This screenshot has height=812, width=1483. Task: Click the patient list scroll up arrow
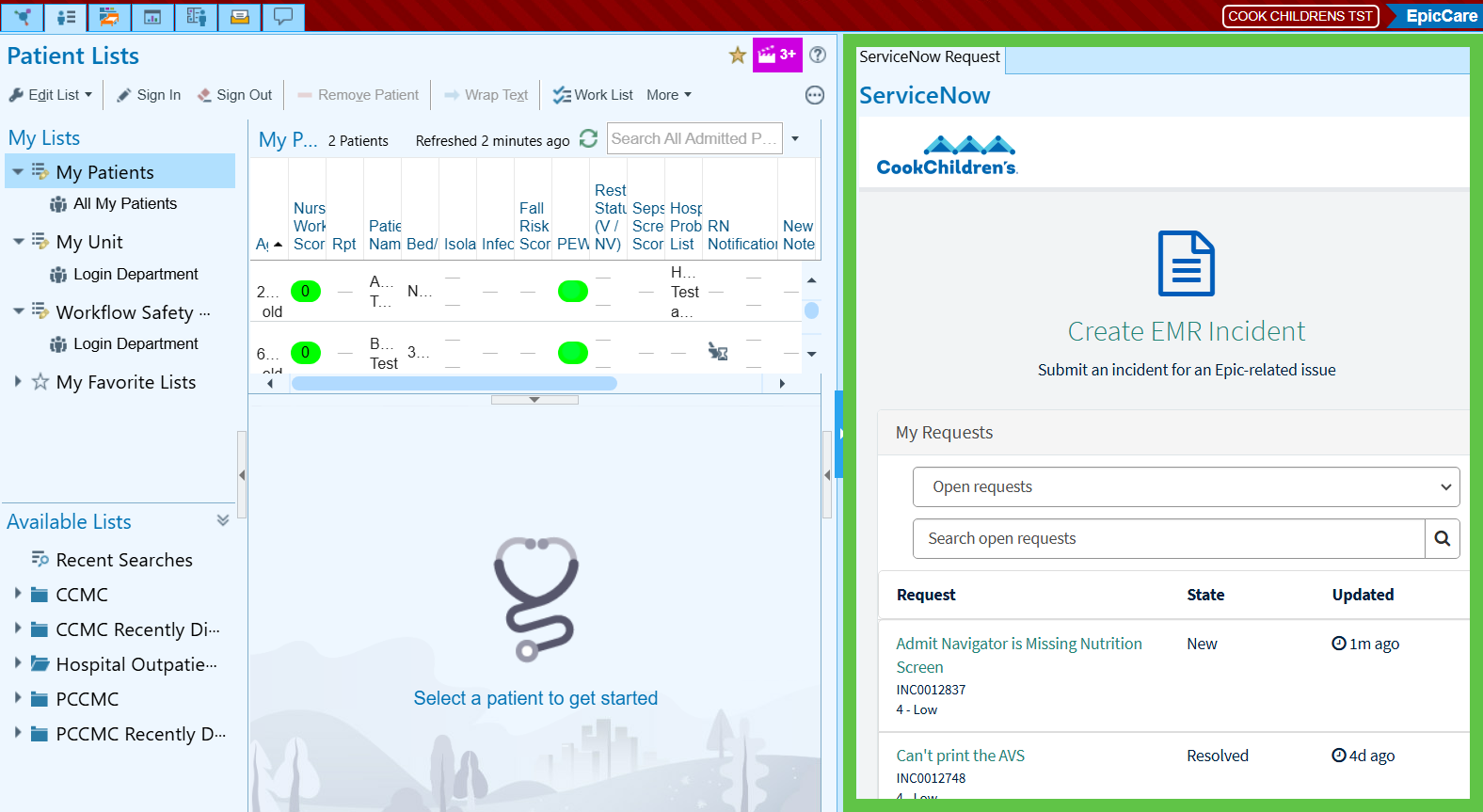(x=811, y=280)
